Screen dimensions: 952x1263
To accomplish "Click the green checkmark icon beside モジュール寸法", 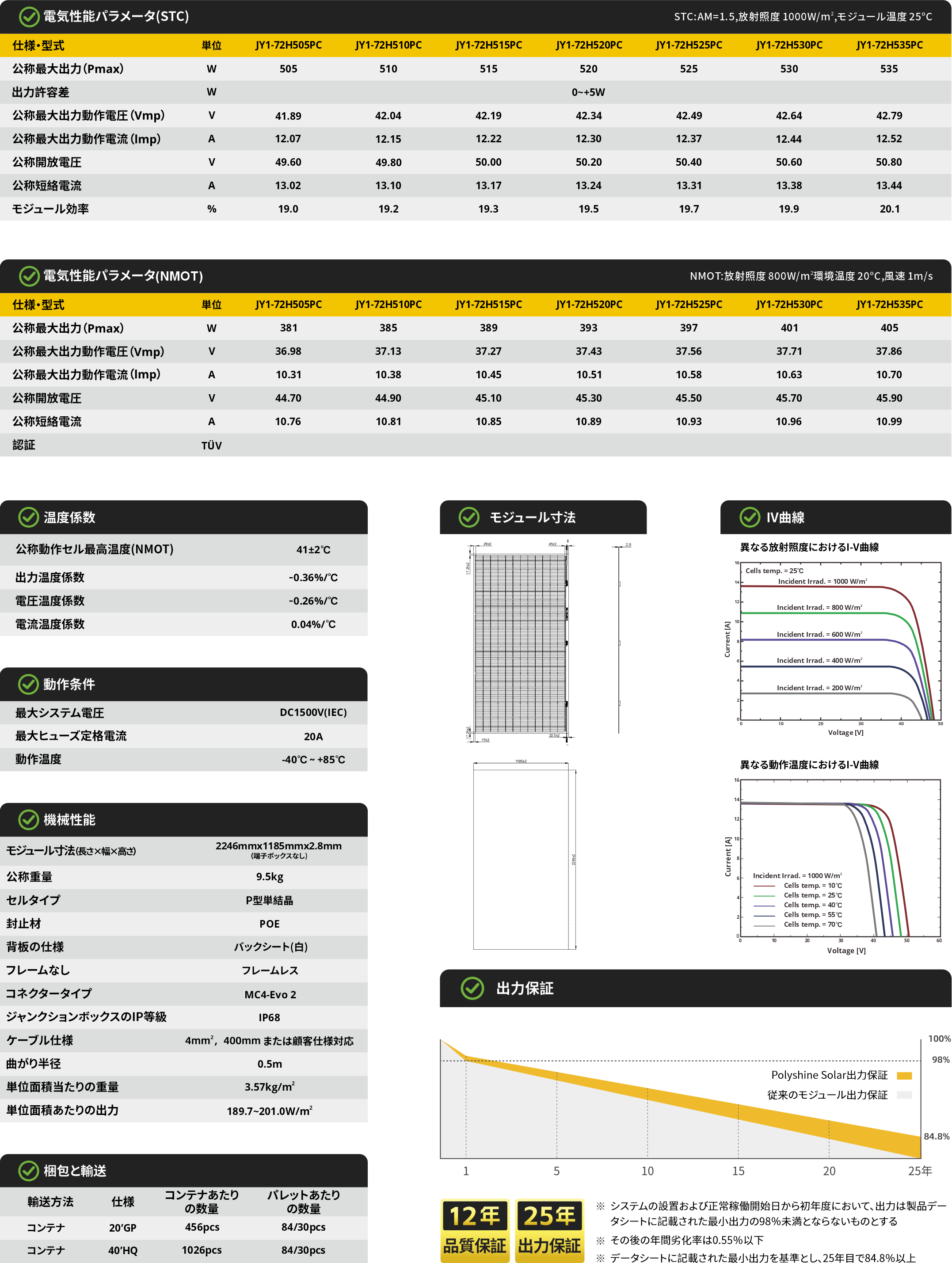I will pyautogui.click(x=469, y=517).
